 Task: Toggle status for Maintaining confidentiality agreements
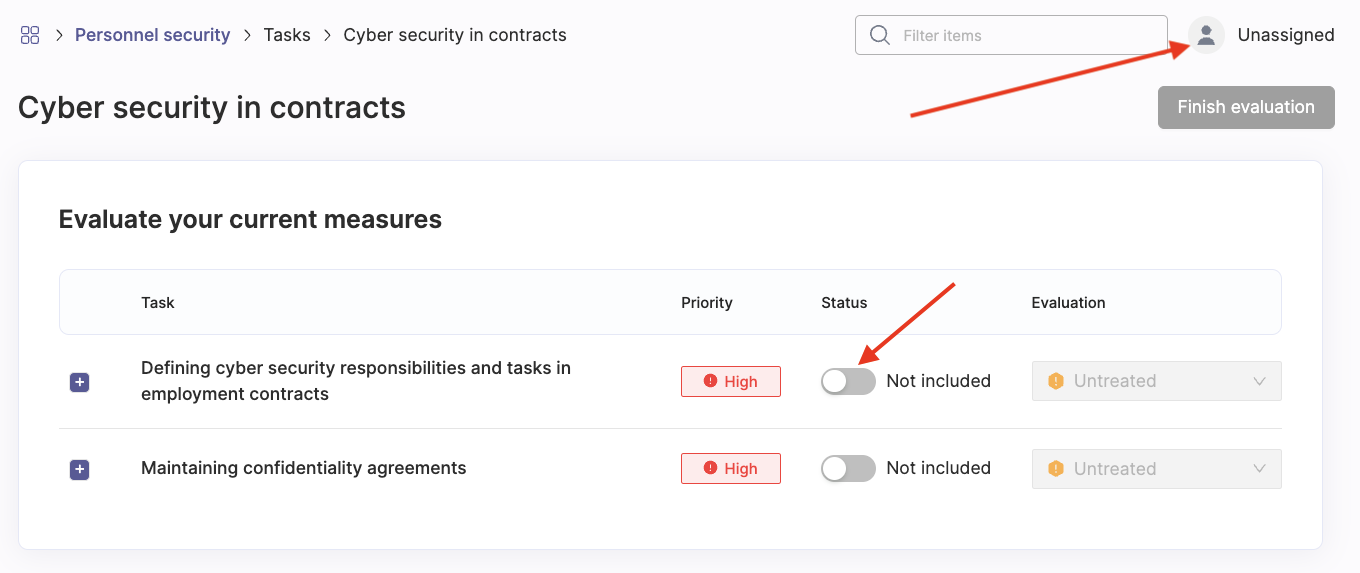point(848,468)
